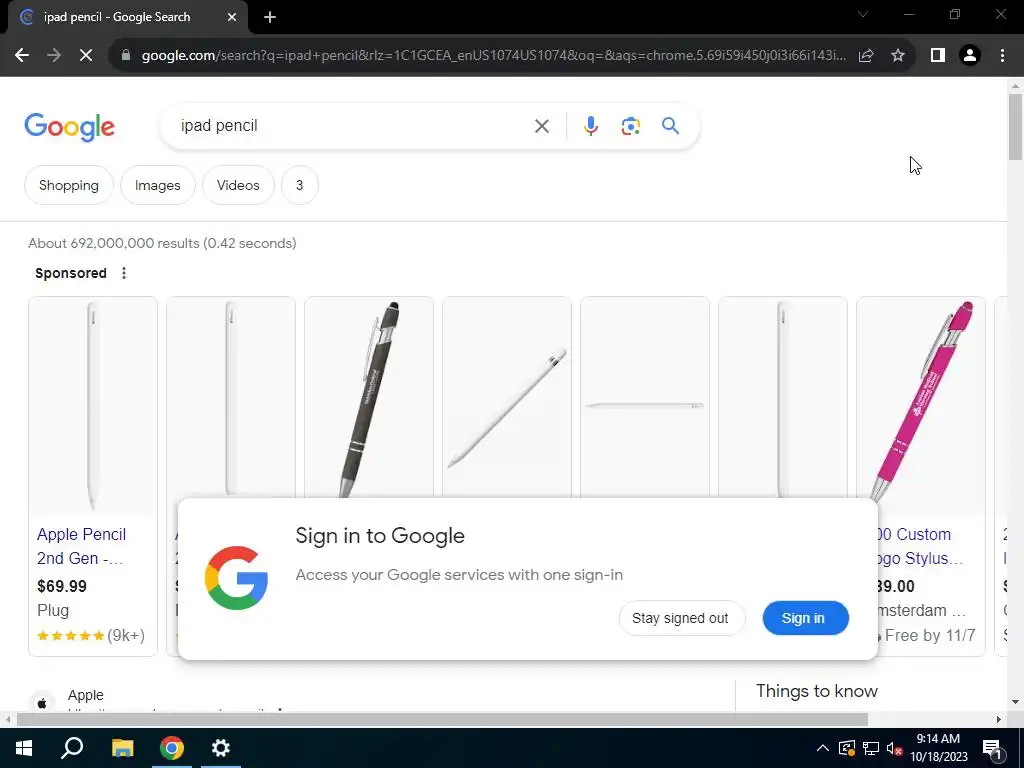Image resolution: width=1024 pixels, height=768 pixels.
Task: Share this page from address bar
Action: tap(866, 56)
